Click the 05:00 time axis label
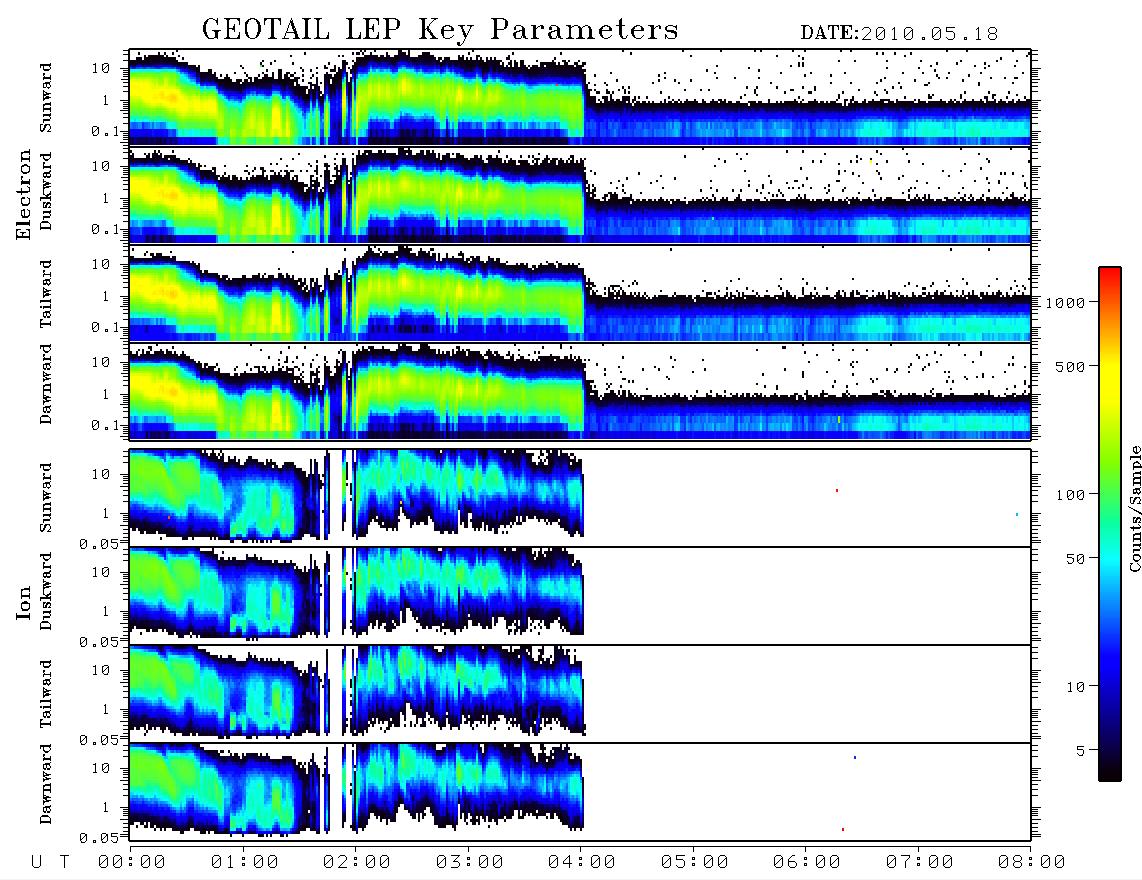The height and width of the screenshot is (880, 1142). [x=695, y=862]
